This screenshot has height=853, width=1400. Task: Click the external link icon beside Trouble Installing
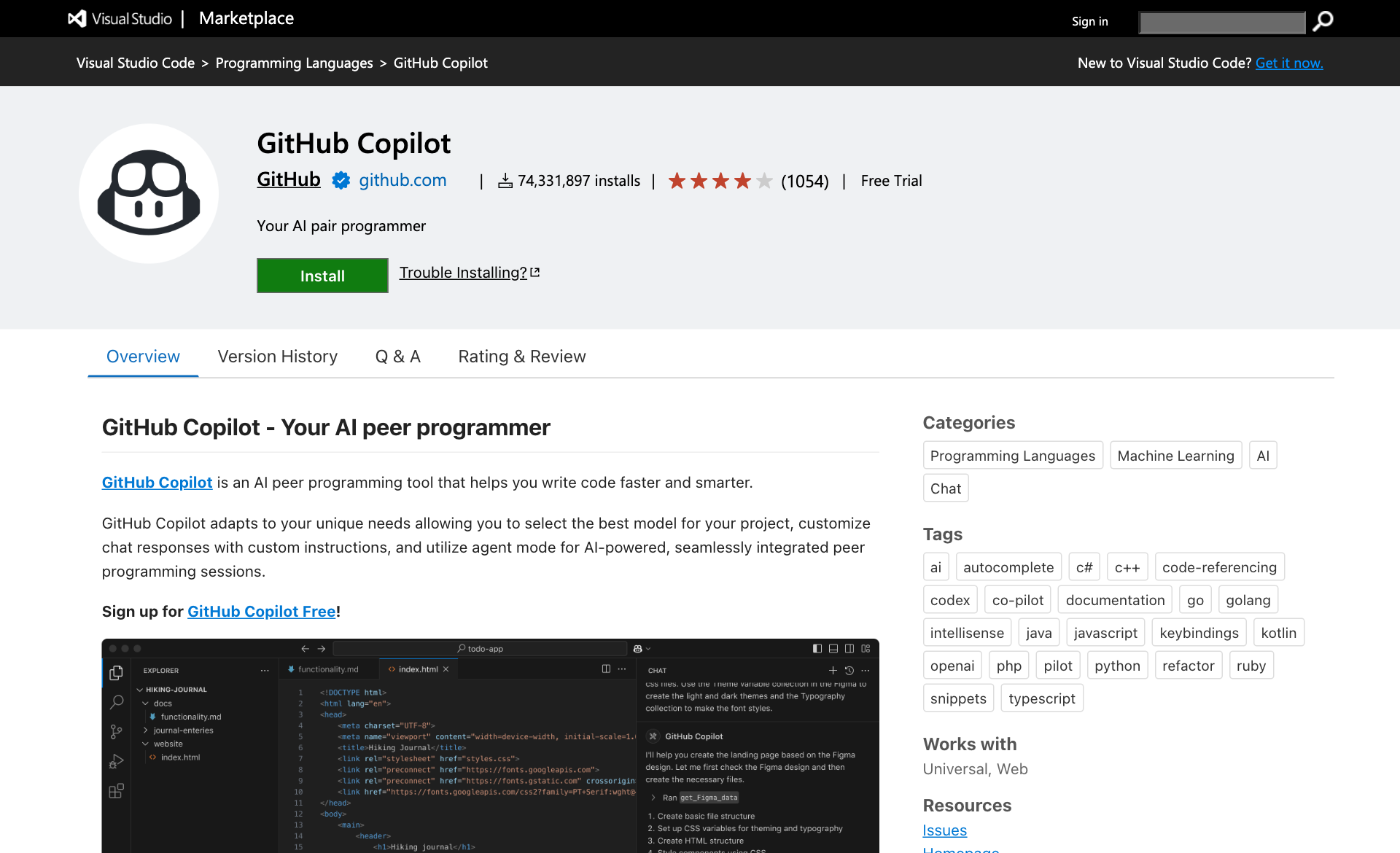pos(535,272)
